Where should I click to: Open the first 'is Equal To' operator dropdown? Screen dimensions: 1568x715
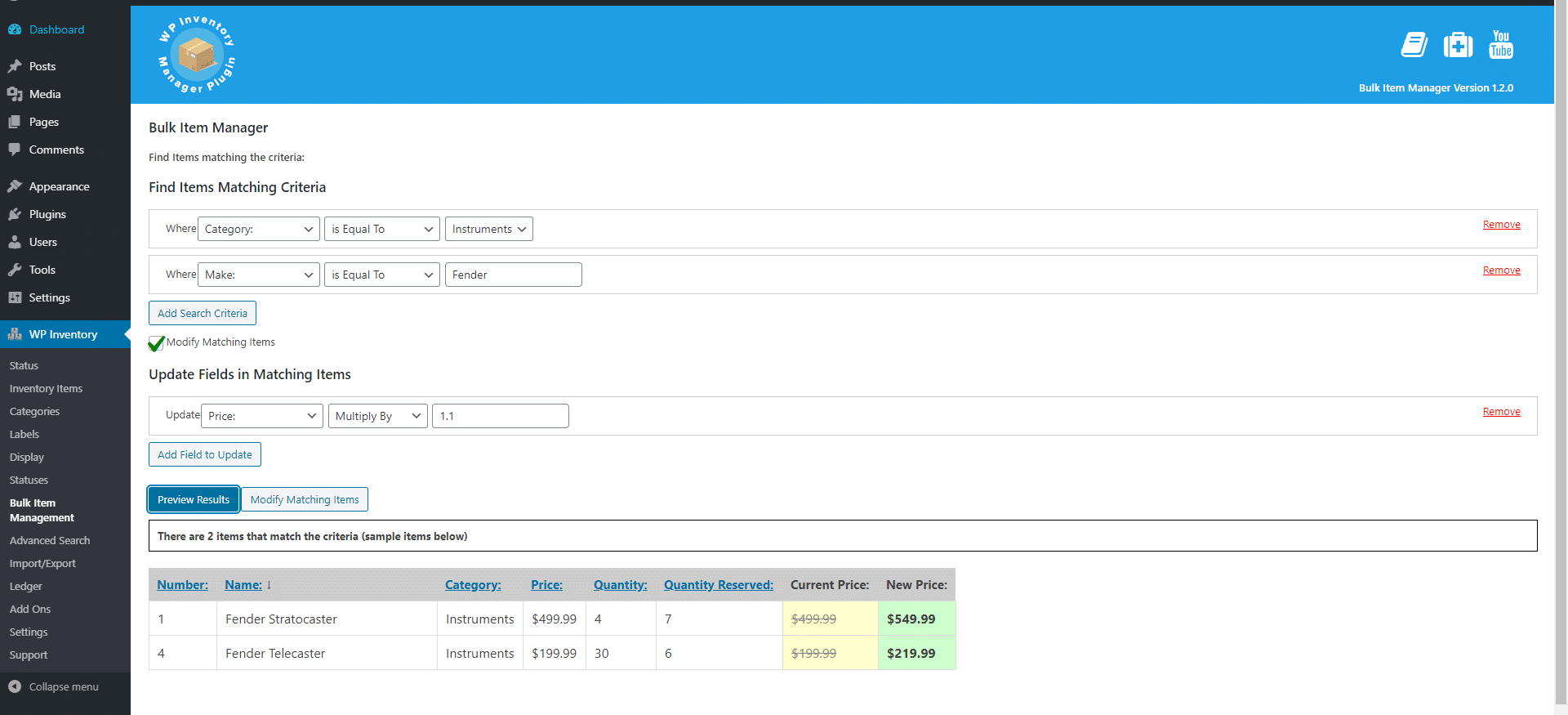382,229
